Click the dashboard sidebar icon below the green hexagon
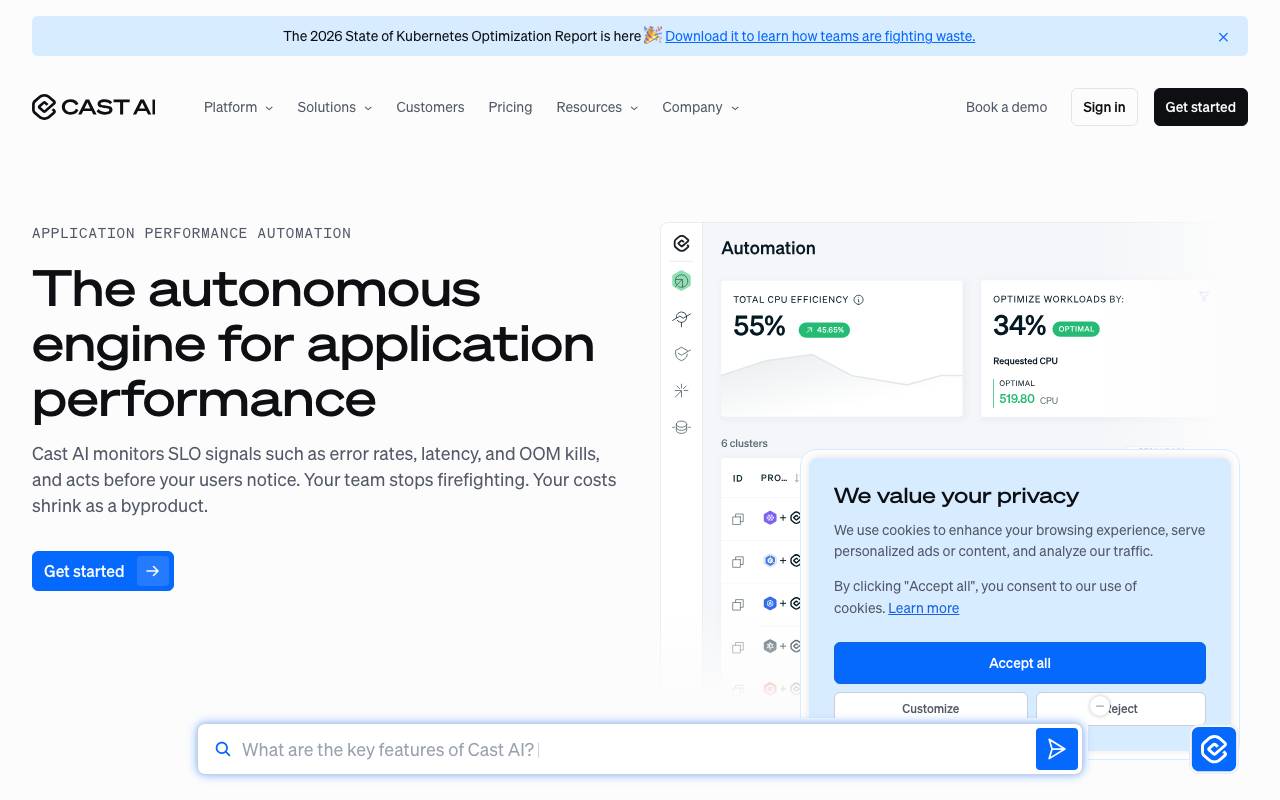This screenshot has width=1280, height=800. (x=682, y=318)
